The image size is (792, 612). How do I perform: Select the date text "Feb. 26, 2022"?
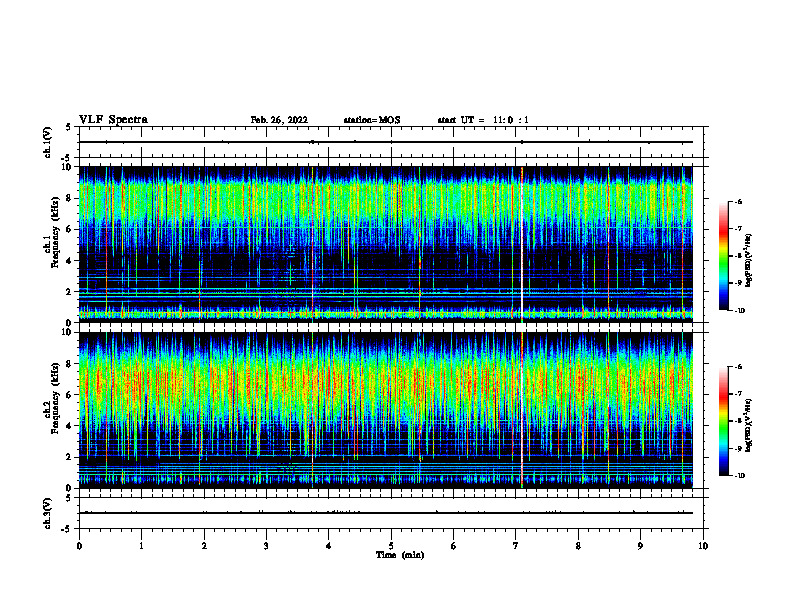pyautogui.click(x=279, y=120)
